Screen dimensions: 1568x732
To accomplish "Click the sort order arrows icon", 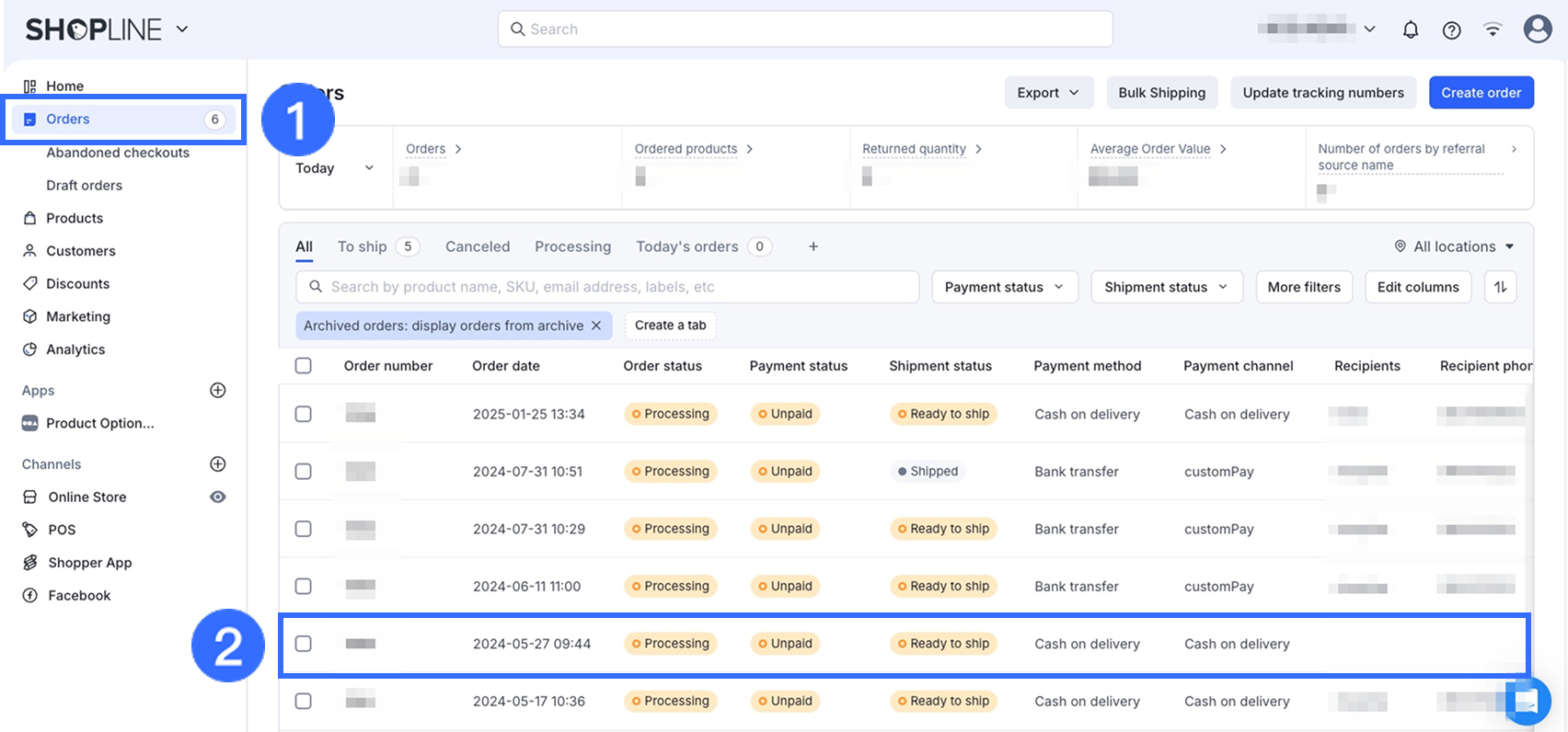I will pos(1500,287).
